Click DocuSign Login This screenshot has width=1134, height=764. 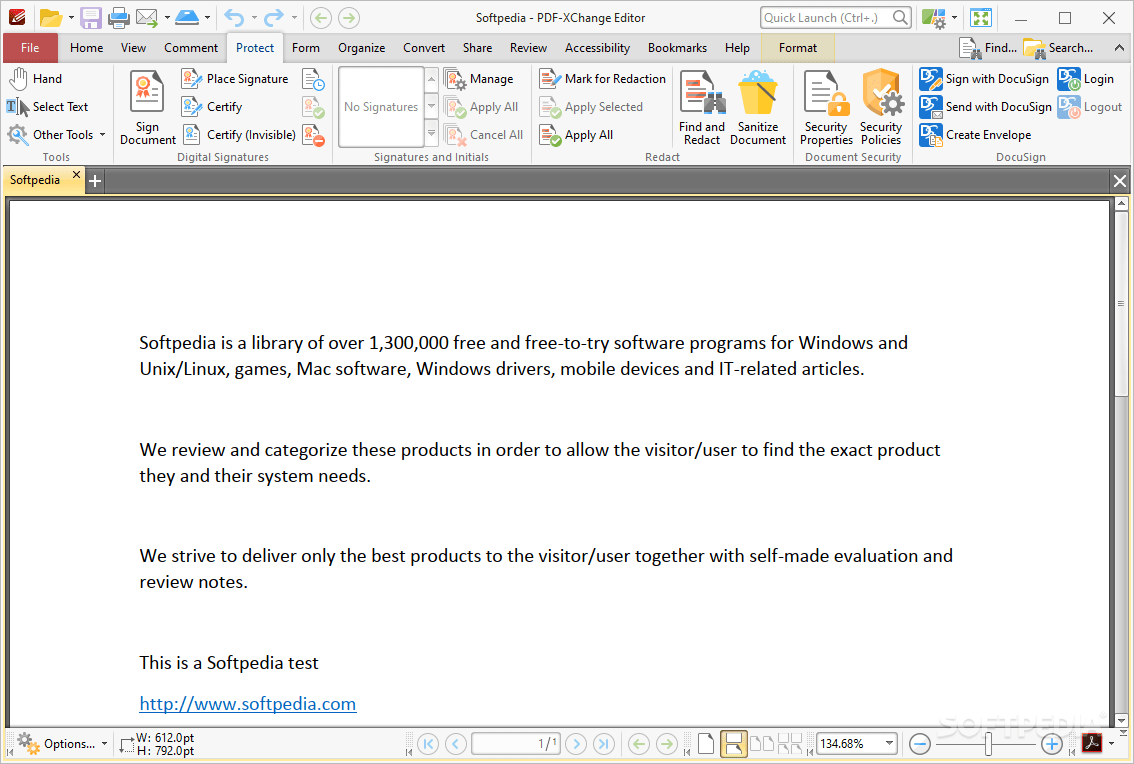click(1086, 79)
